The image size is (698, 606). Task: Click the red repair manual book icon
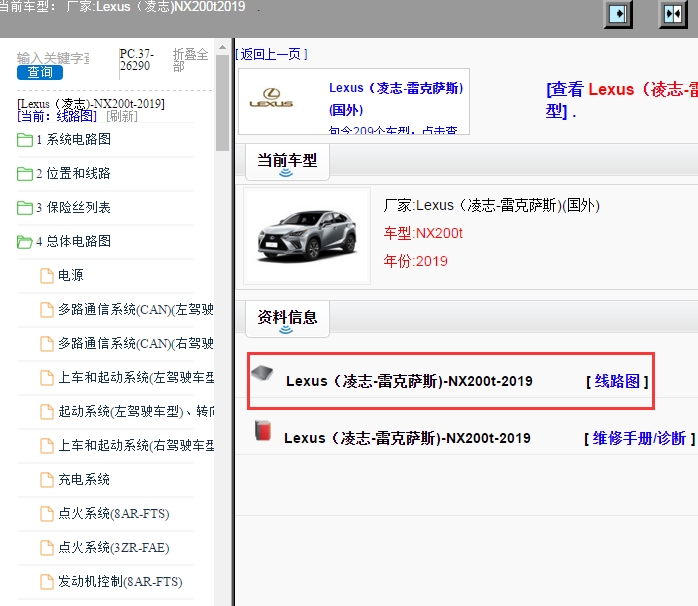(262, 431)
